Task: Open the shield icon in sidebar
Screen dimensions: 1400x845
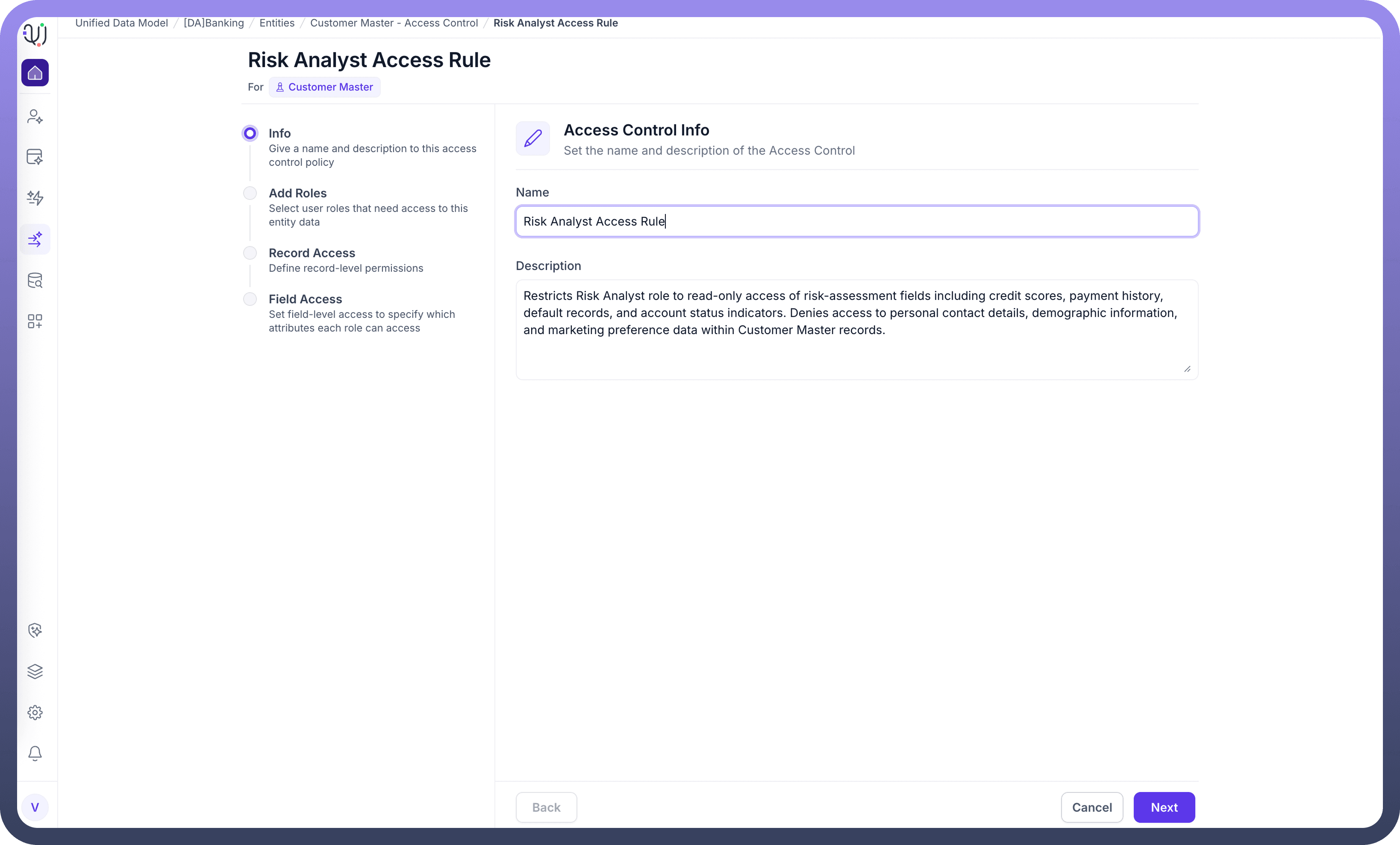Action: (x=35, y=631)
